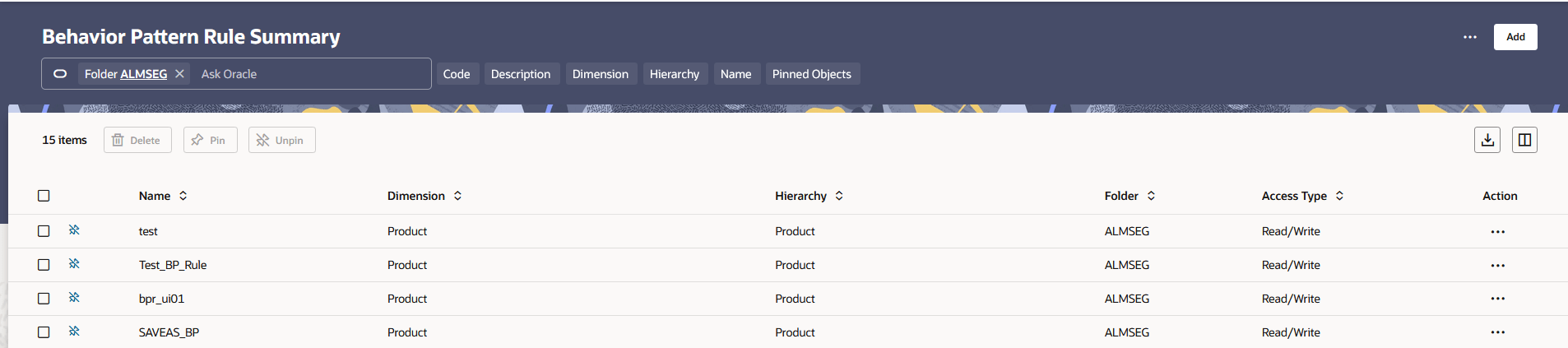Click the Unpin button

tap(281, 140)
